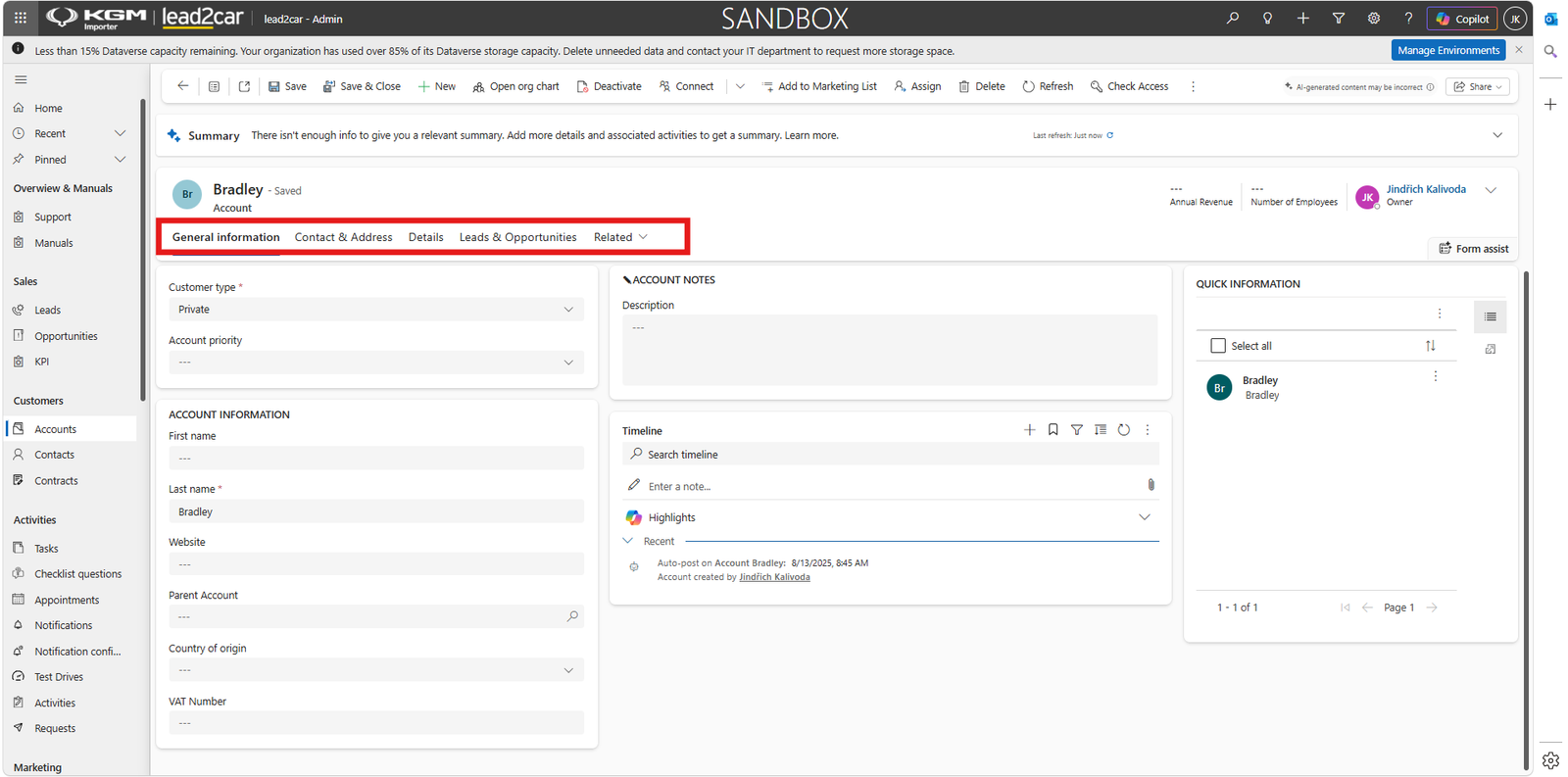Click the Search timeline box
Screen dimensions: 1568x777
pos(891,455)
